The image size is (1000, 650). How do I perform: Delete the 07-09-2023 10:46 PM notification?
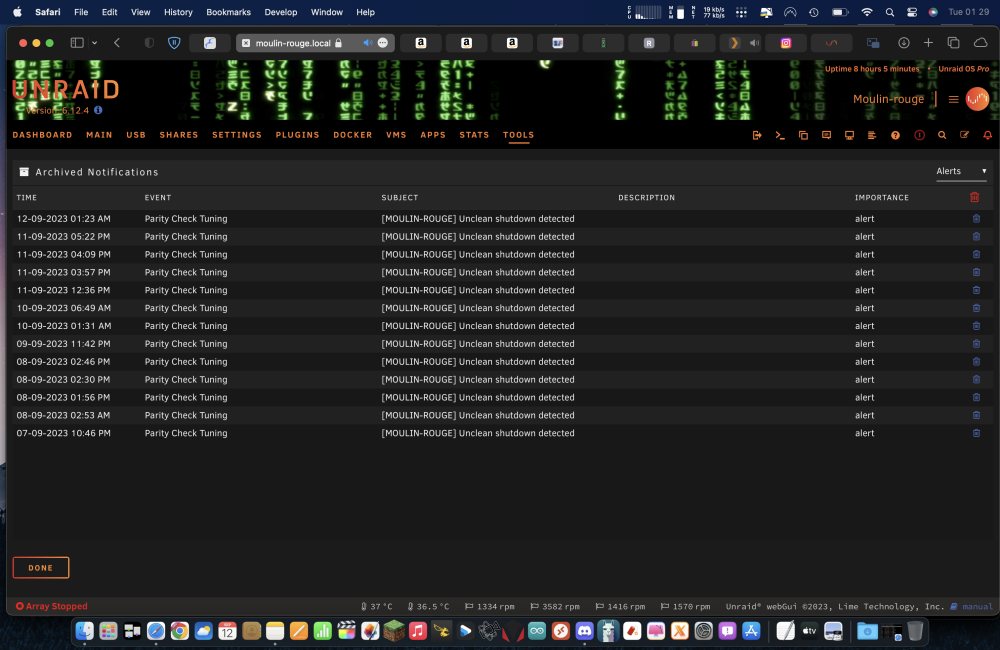coord(976,433)
